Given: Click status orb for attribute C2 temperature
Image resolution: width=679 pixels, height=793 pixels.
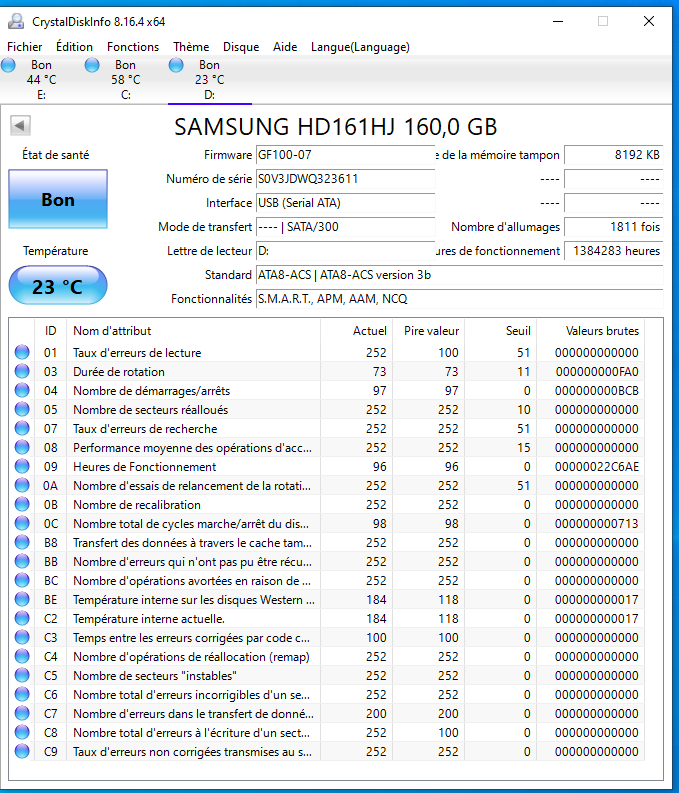Looking at the screenshot, I should [22, 619].
